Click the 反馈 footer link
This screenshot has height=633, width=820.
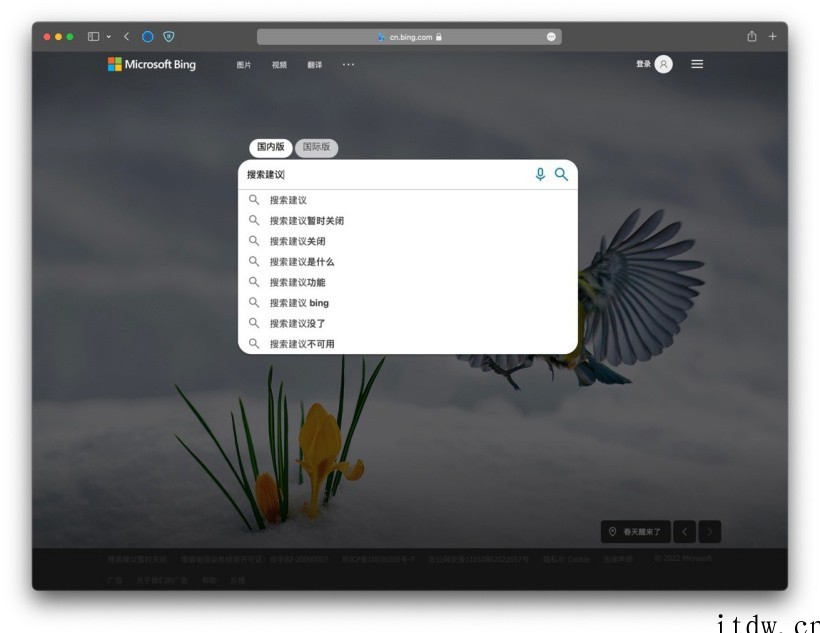click(238, 580)
